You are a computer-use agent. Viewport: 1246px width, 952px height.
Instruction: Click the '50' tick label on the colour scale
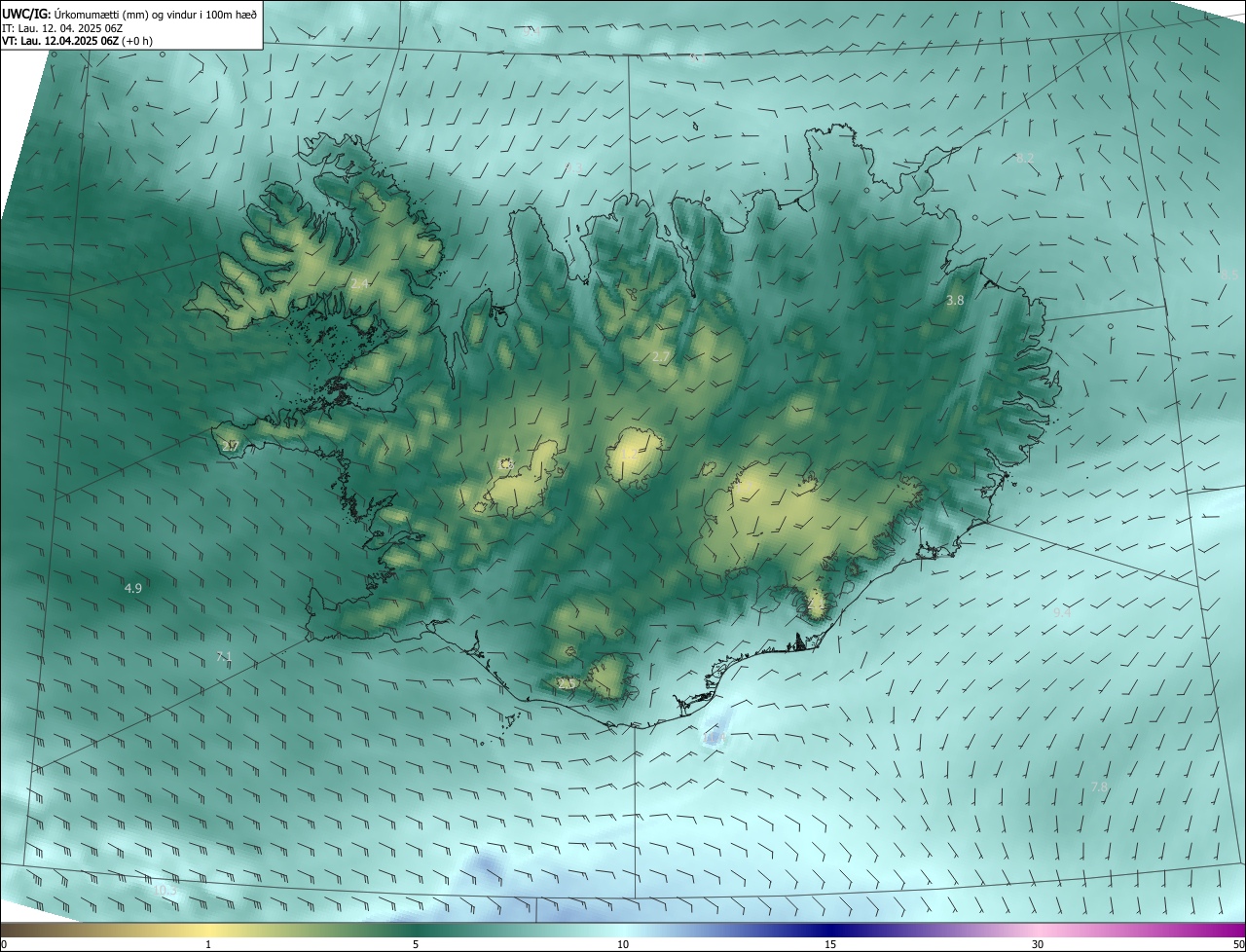click(1238, 944)
